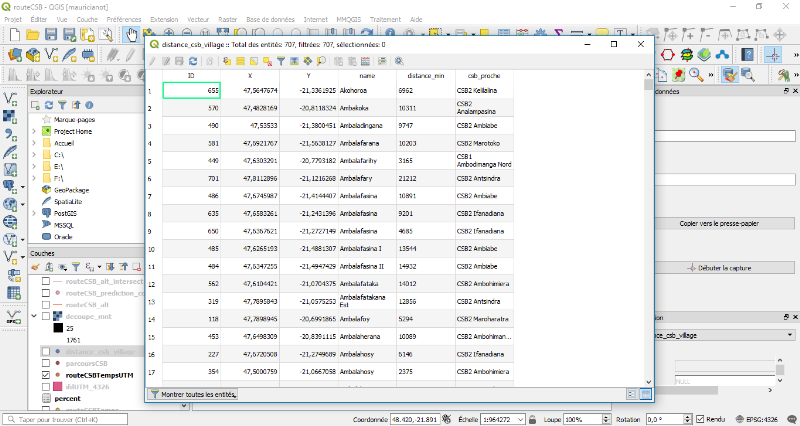Open the Vecteur menu
Viewport: 800px width, 426px height.
click(x=198, y=19)
